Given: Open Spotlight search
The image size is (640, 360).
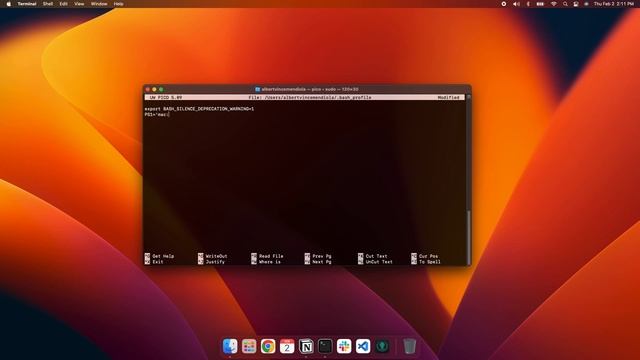Looking at the screenshot, I should pyautogui.click(x=565, y=4).
